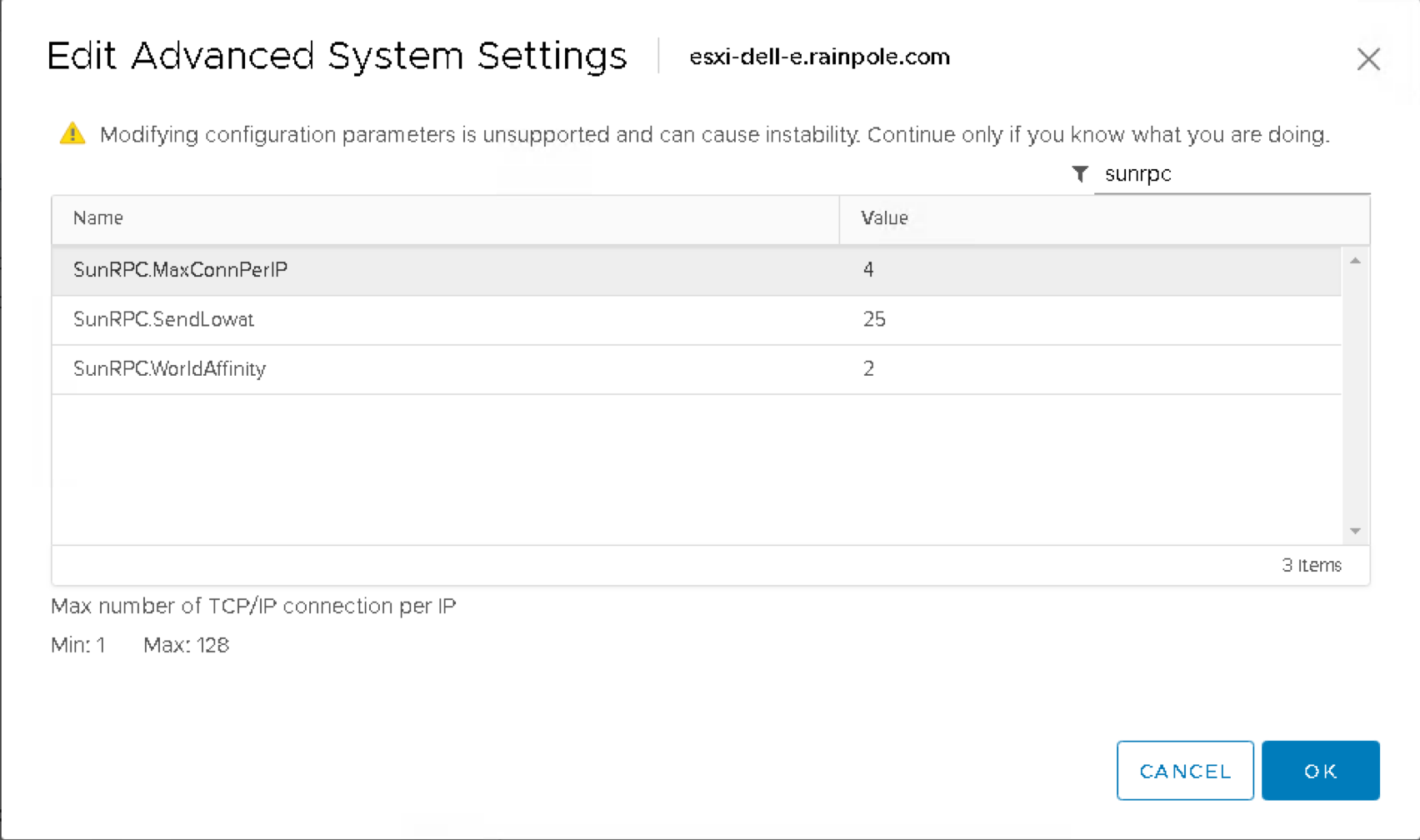Image resolution: width=1420 pixels, height=840 pixels.
Task: Select the SunRPC.SendLowat setting row
Action: pos(163,319)
